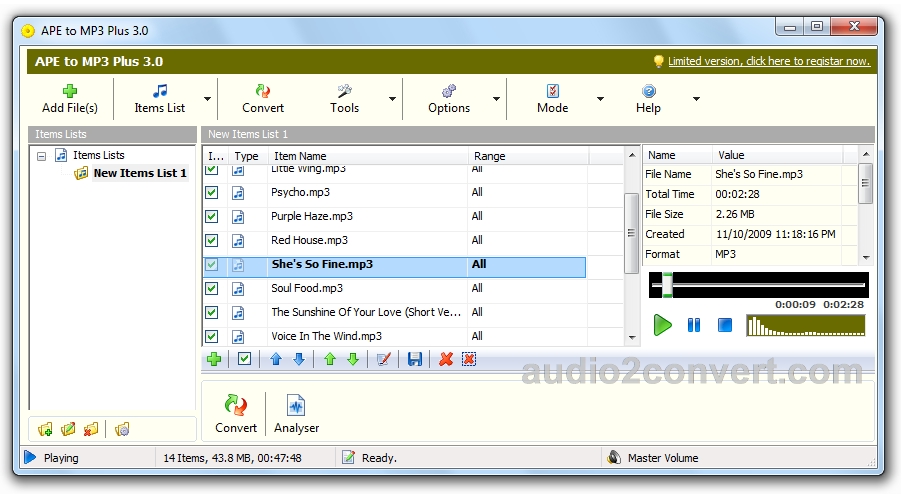Expand the Tools dropdown arrow
Viewport: 903px width, 494px height.
[392, 99]
